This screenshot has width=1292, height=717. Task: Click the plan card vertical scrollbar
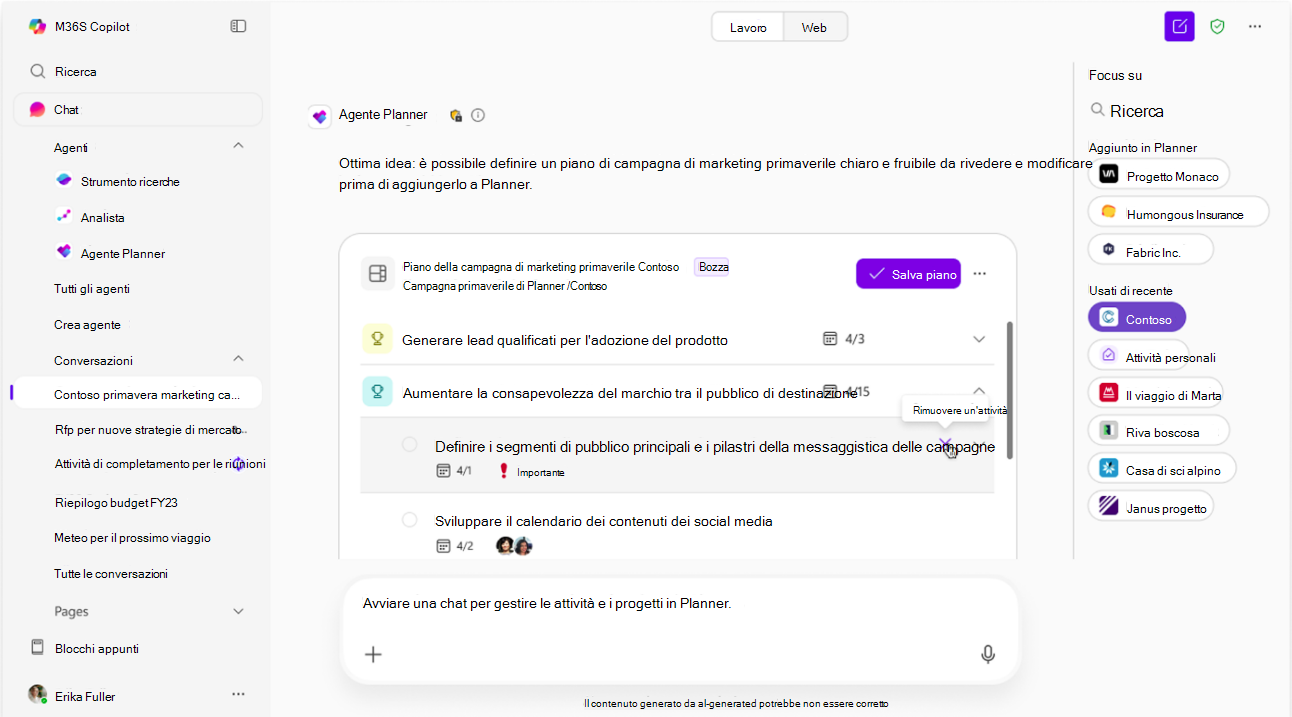[1009, 390]
